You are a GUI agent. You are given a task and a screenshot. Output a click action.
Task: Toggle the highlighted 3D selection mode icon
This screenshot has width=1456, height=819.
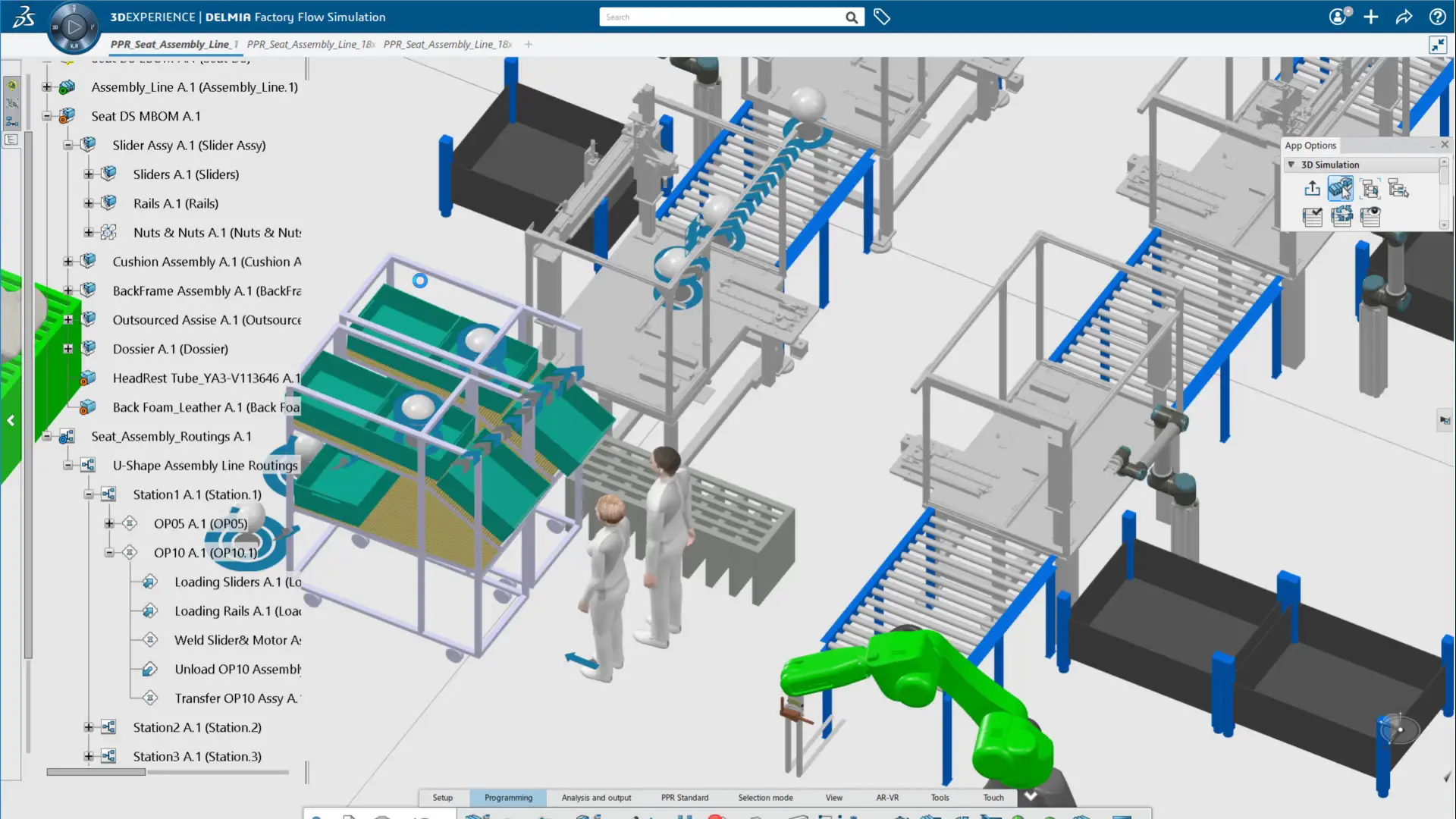coord(1340,188)
